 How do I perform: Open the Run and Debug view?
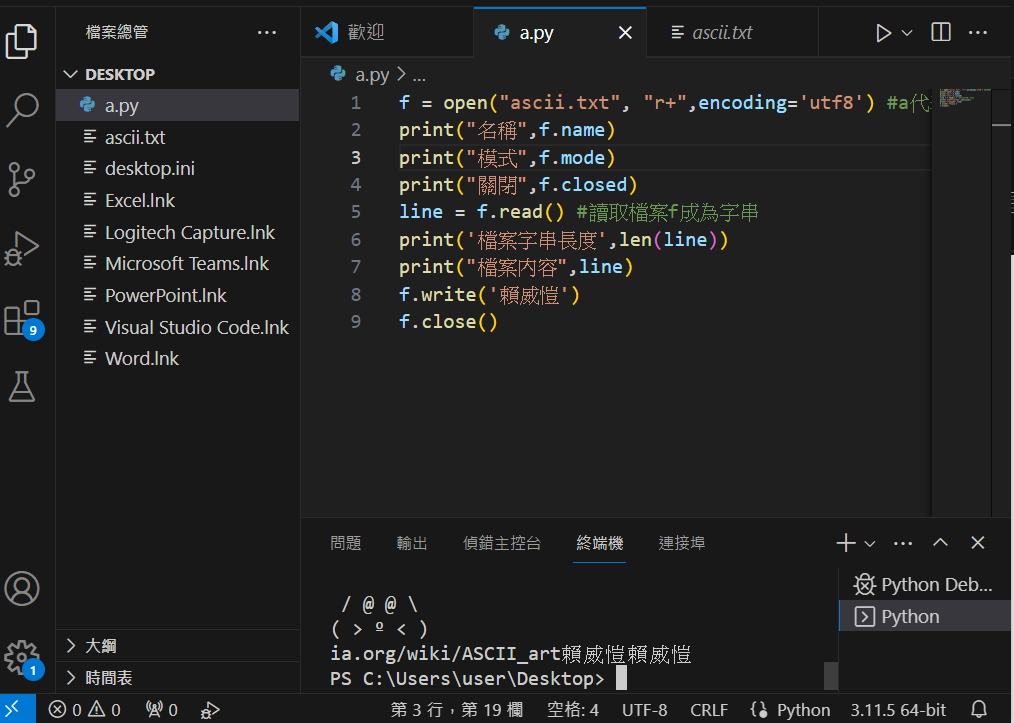pyautogui.click(x=21, y=248)
